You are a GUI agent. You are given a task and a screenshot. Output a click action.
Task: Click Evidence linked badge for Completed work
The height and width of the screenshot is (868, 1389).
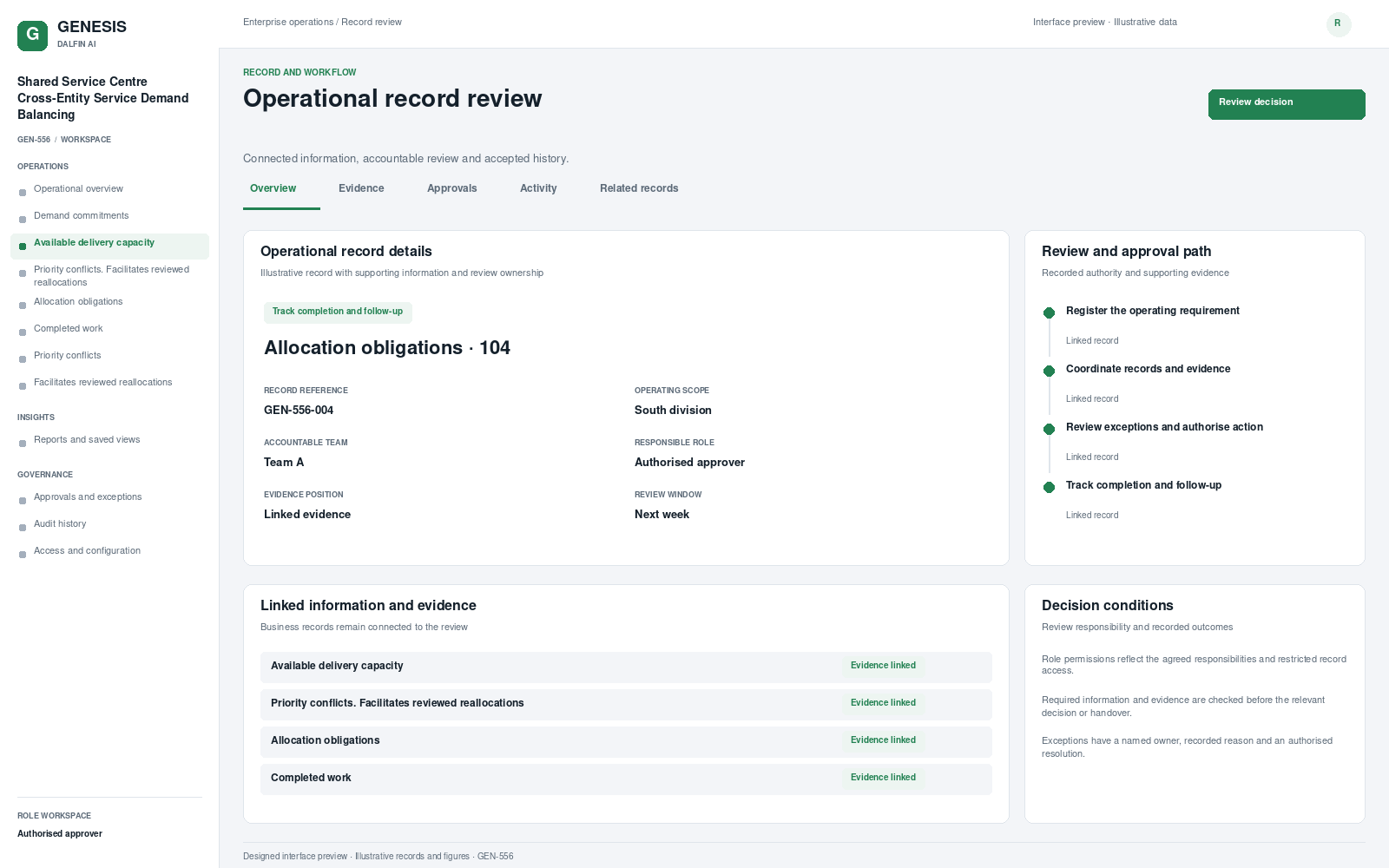(883, 778)
